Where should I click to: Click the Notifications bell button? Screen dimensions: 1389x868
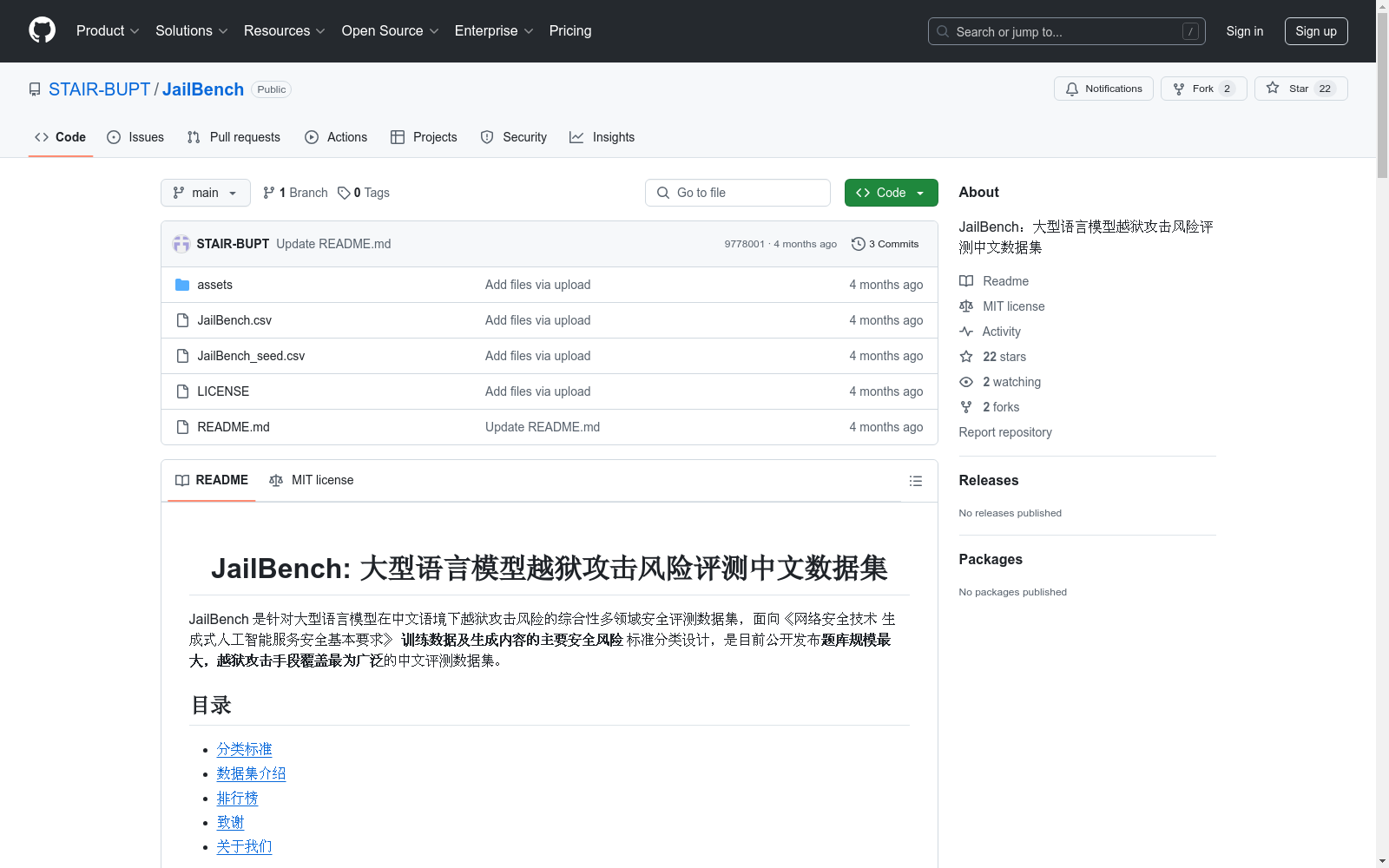point(1103,89)
